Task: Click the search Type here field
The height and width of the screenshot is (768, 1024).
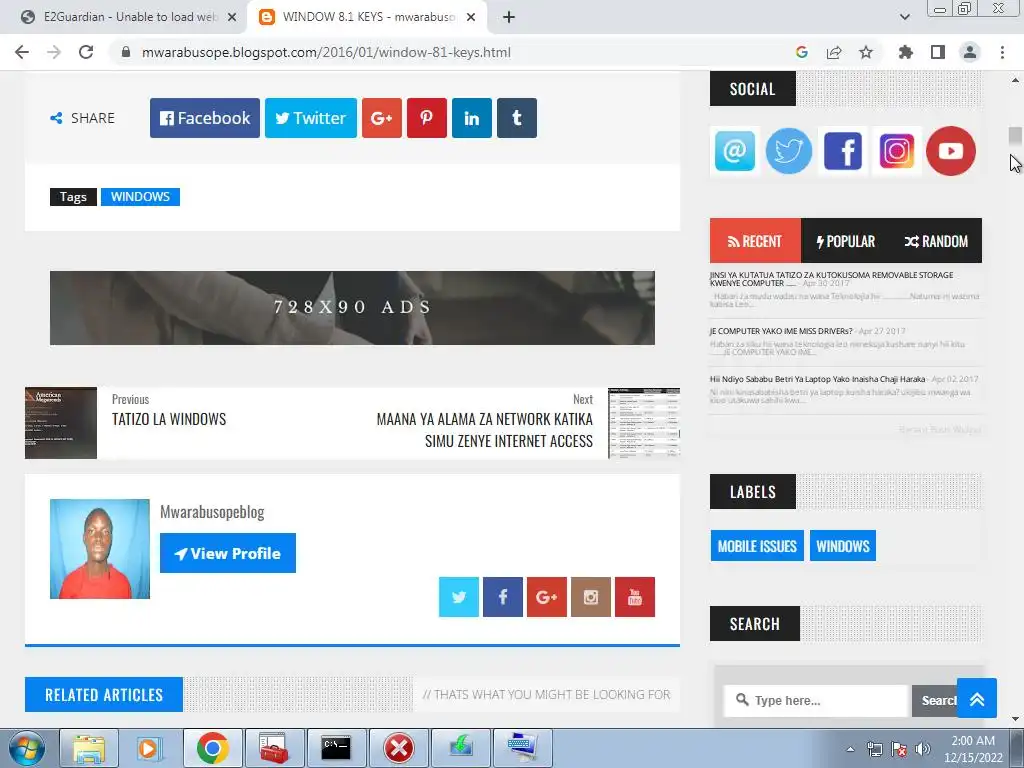Action: [816, 701]
